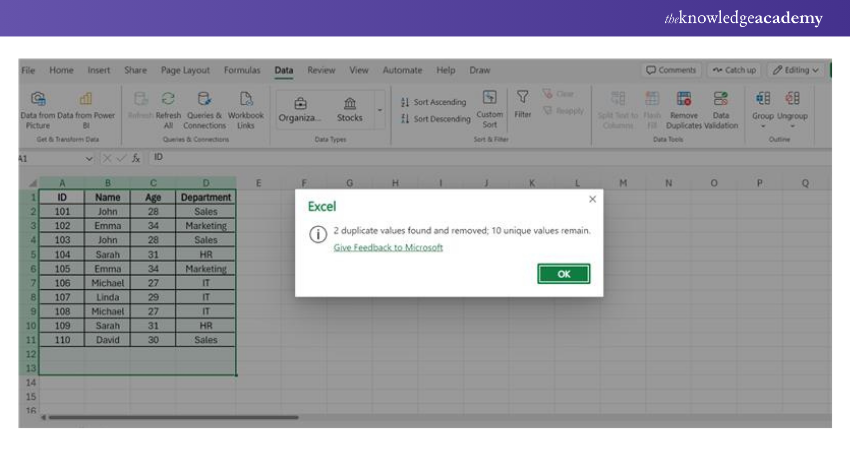This screenshot has height=450, width=850.
Task: Select the Stocks data type
Action: coord(349,106)
